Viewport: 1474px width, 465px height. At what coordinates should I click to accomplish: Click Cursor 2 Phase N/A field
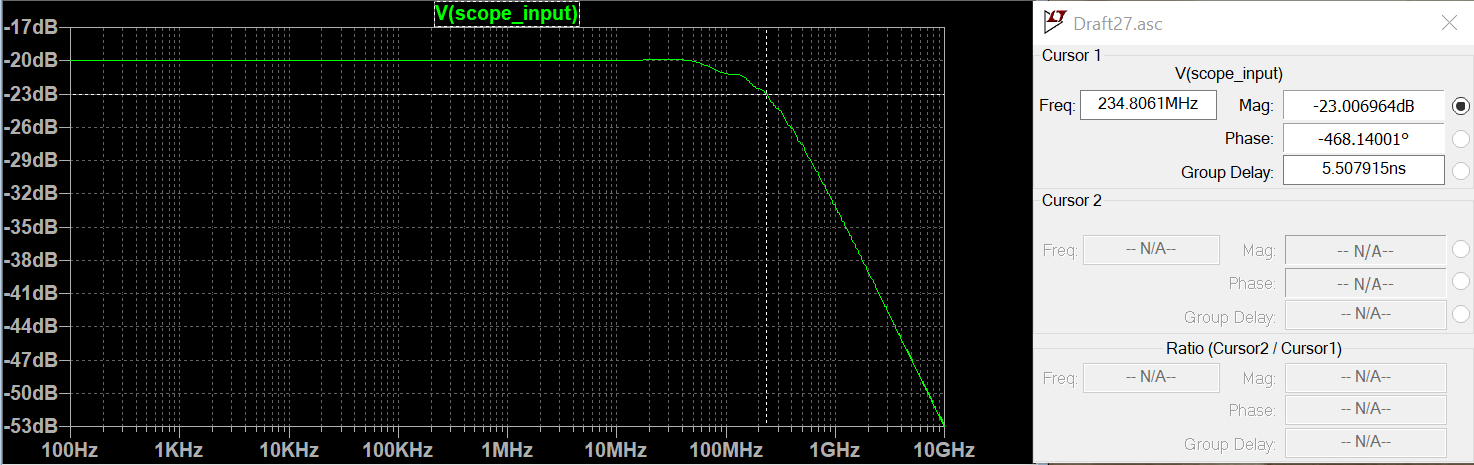[x=1365, y=283]
